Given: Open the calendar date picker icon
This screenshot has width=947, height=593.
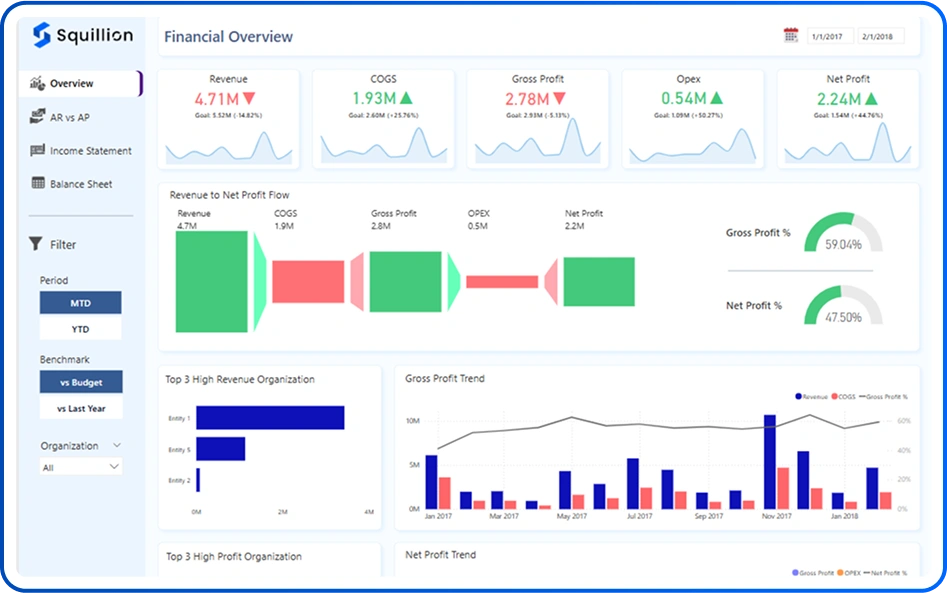Looking at the screenshot, I should coord(791,36).
